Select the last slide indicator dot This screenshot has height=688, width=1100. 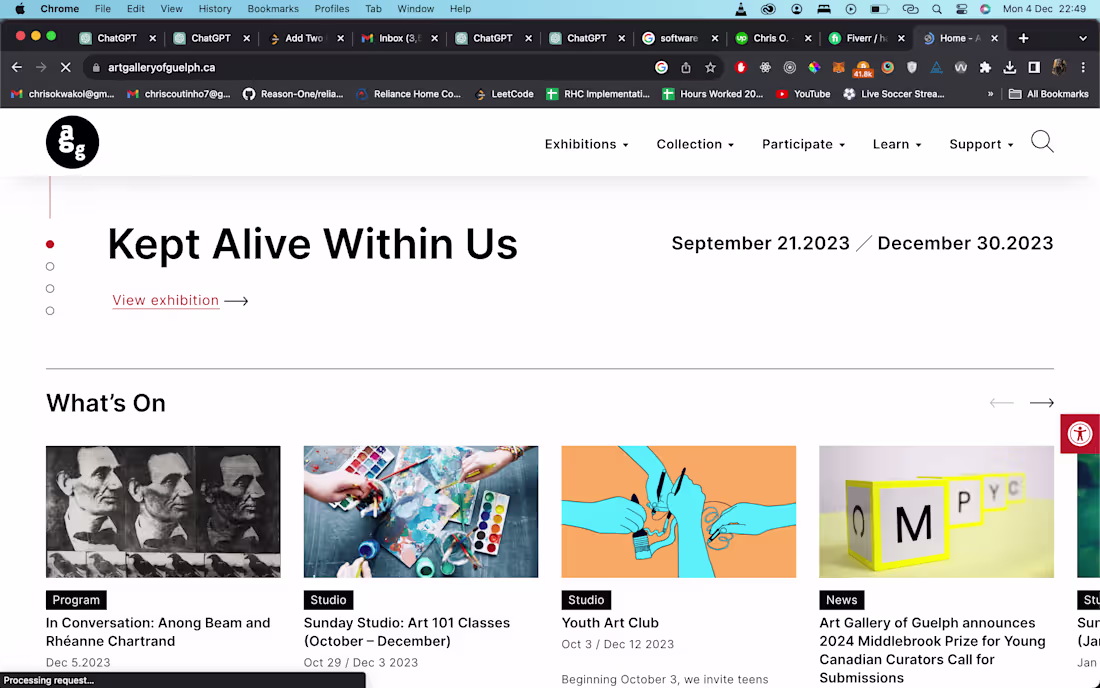tap(50, 310)
